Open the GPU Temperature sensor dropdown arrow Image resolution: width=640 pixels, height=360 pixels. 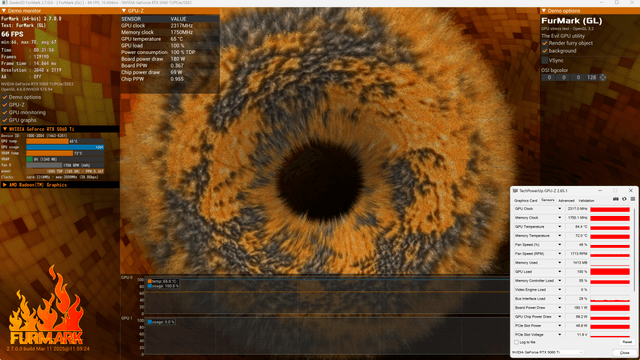pos(560,227)
